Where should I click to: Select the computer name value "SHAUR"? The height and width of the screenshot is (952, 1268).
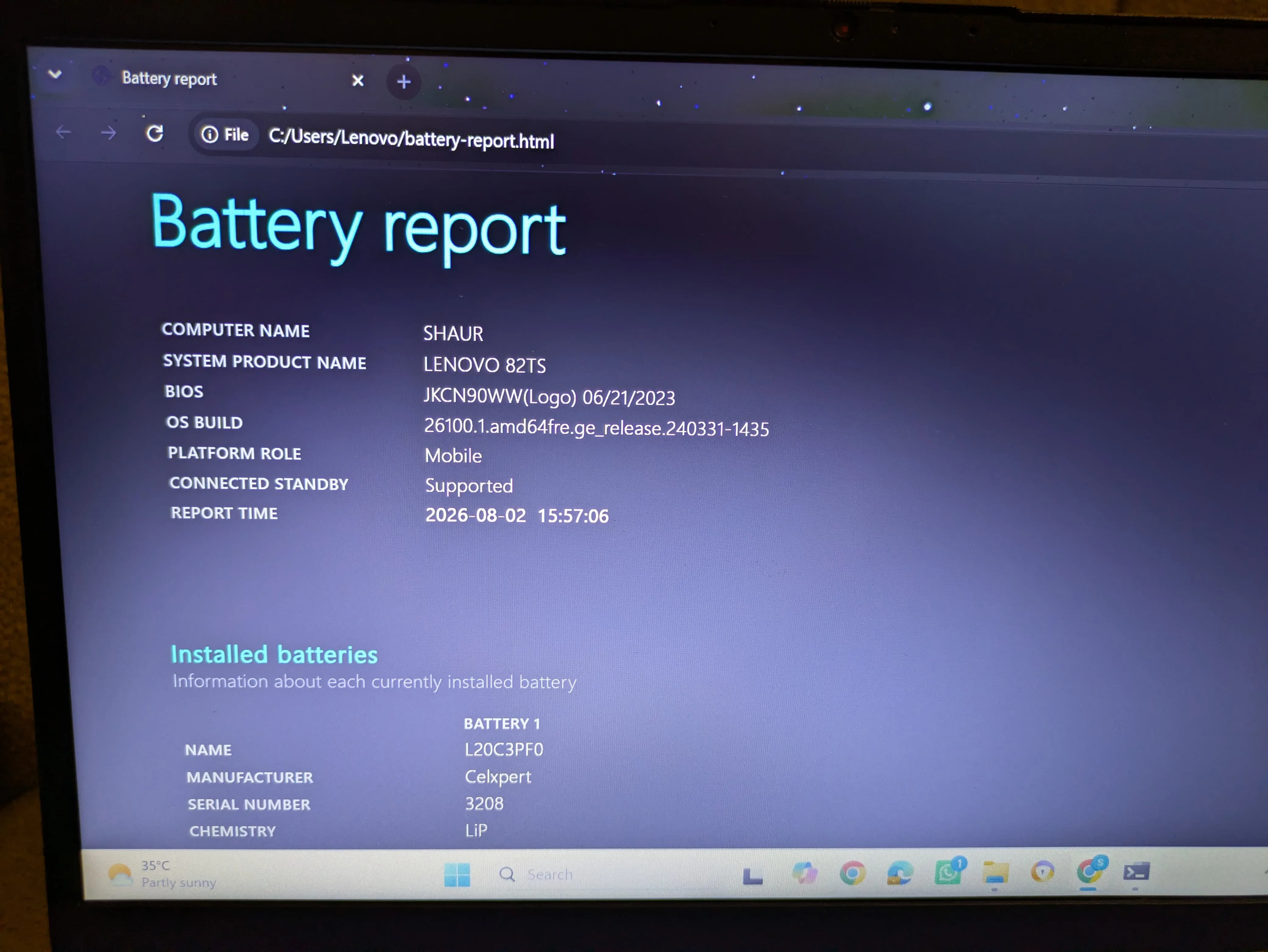pyautogui.click(x=454, y=333)
